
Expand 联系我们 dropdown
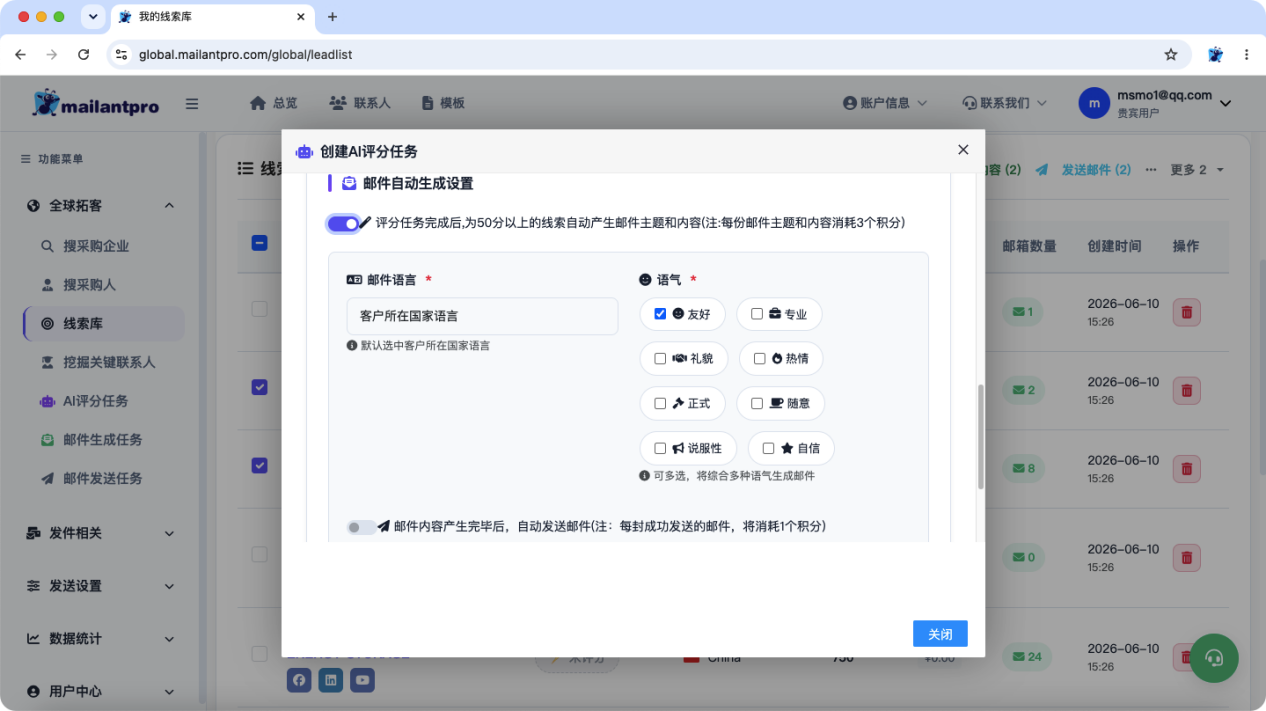coord(1004,103)
